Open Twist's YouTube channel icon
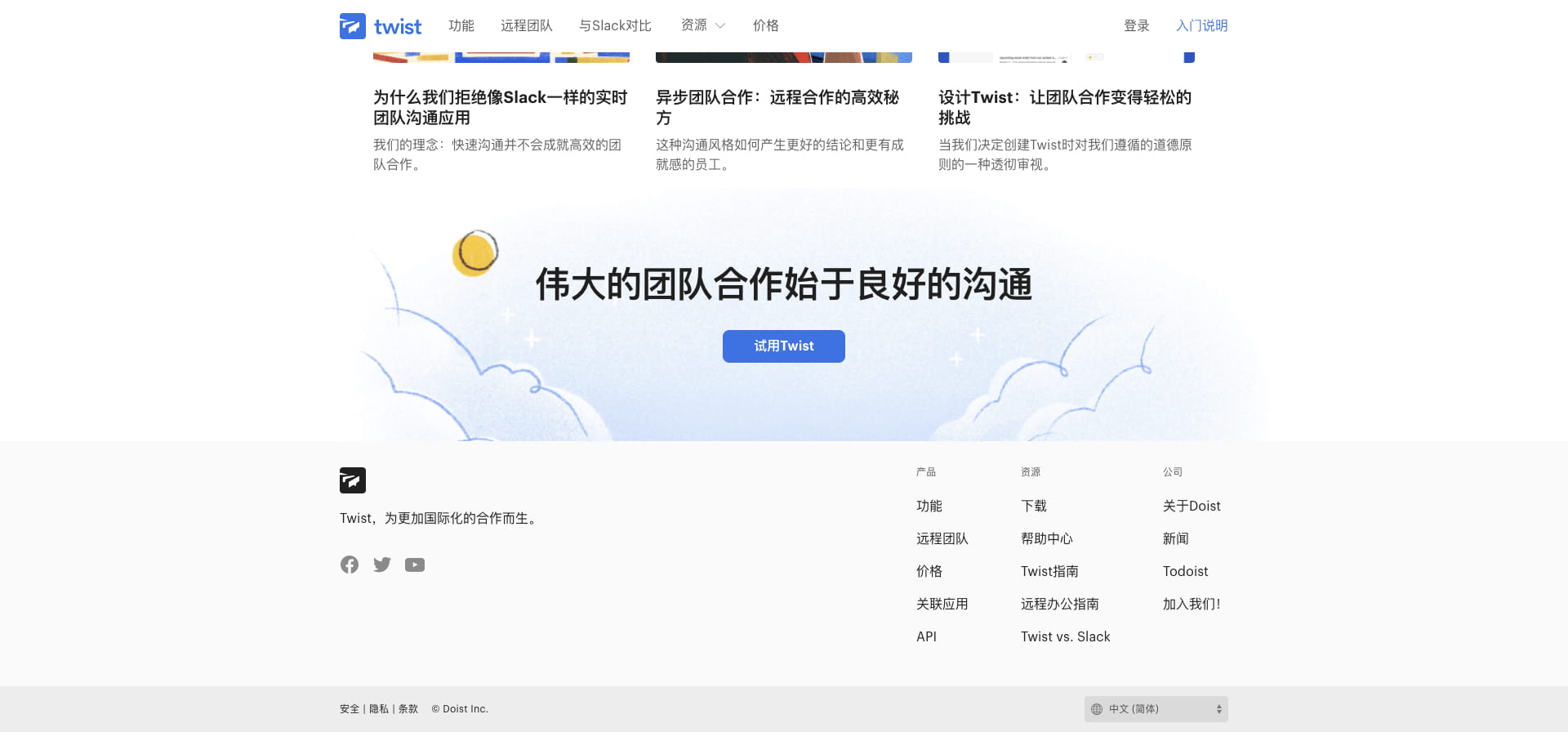The image size is (1568, 732). pos(415,565)
